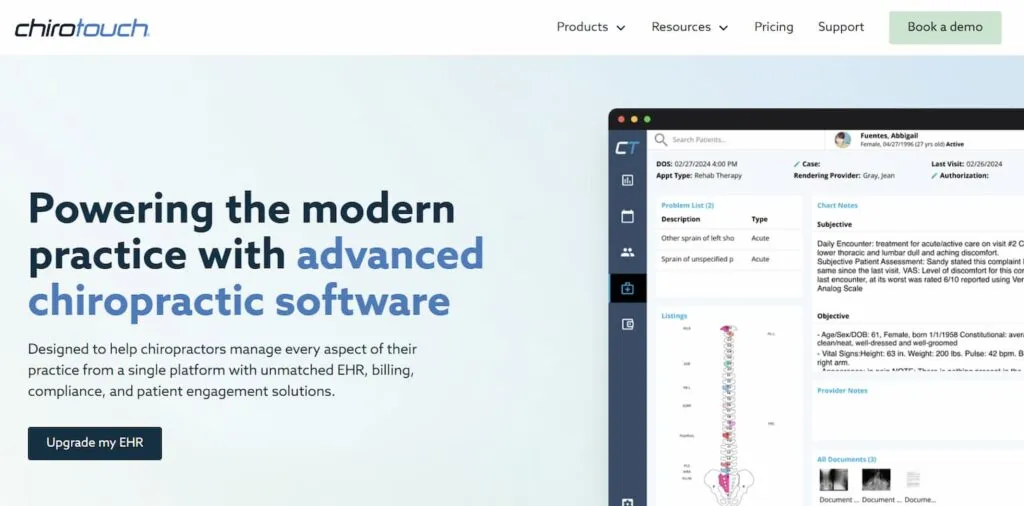Click the Type column header
This screenshot has width=1024, height=506.
pos(760,219)
